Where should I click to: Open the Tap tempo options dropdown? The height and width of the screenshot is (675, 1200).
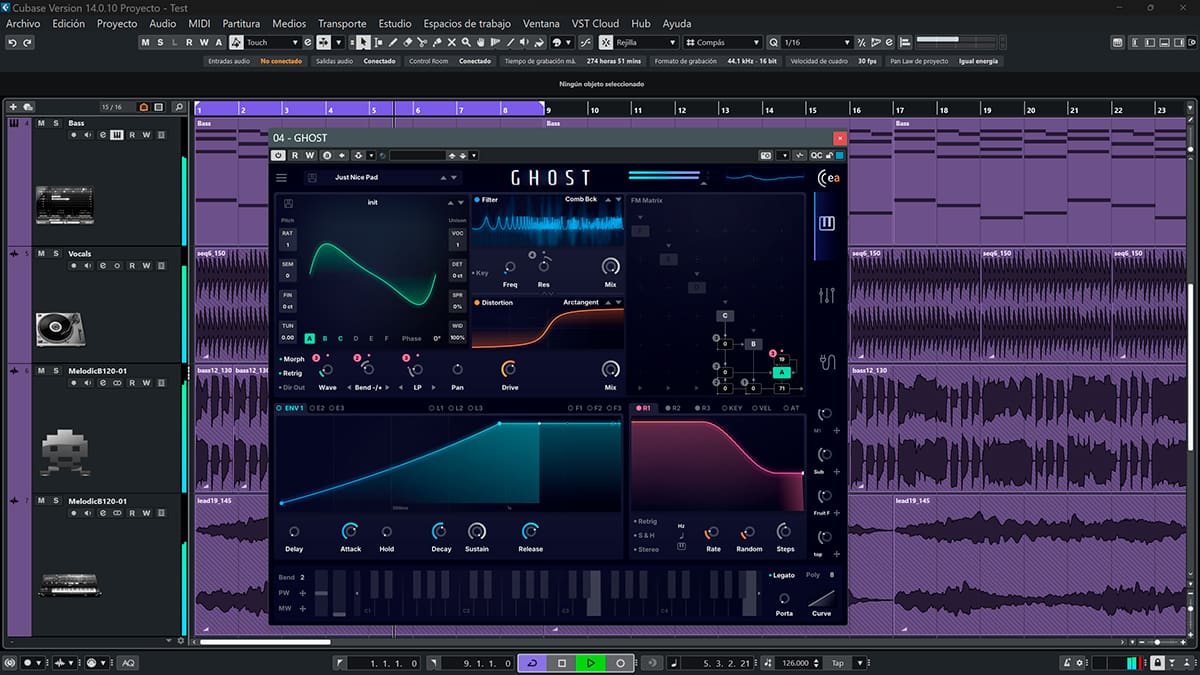point(861,663)
